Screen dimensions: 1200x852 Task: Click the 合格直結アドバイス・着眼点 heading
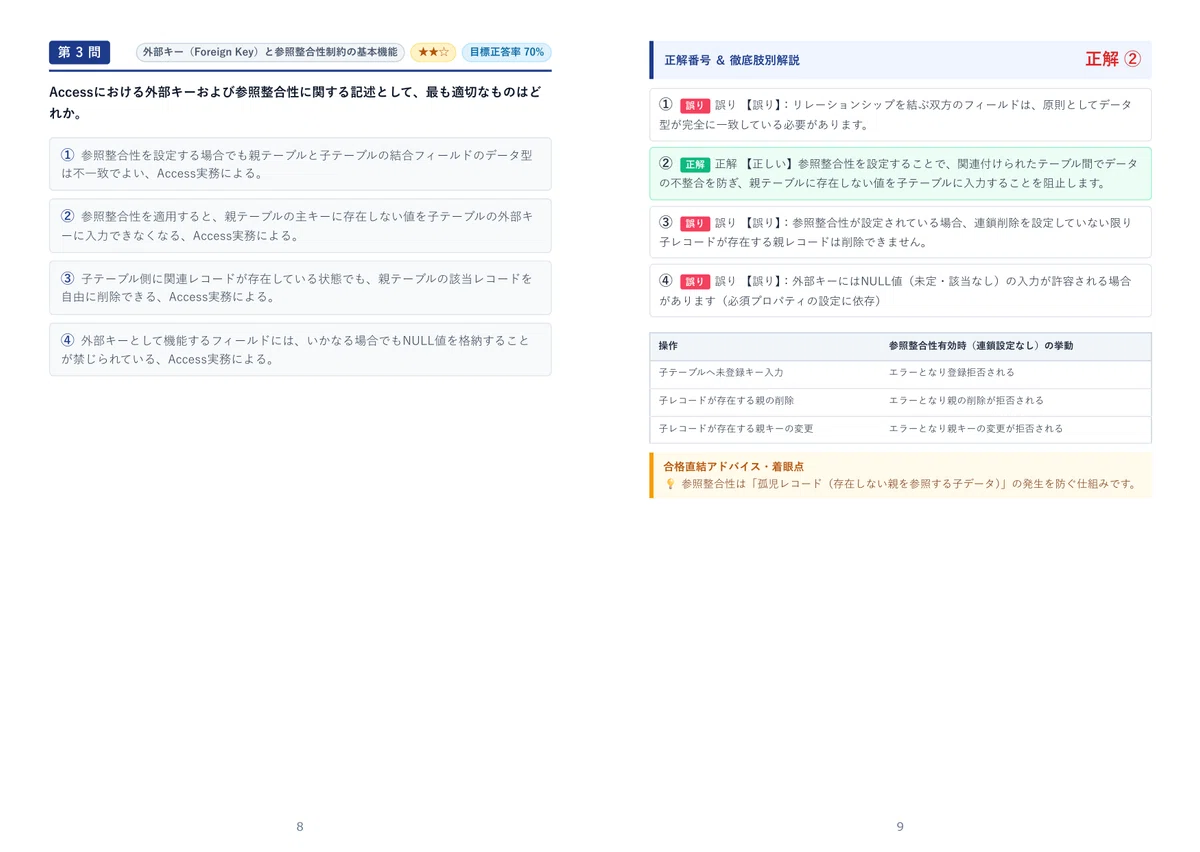pos(733,467)
